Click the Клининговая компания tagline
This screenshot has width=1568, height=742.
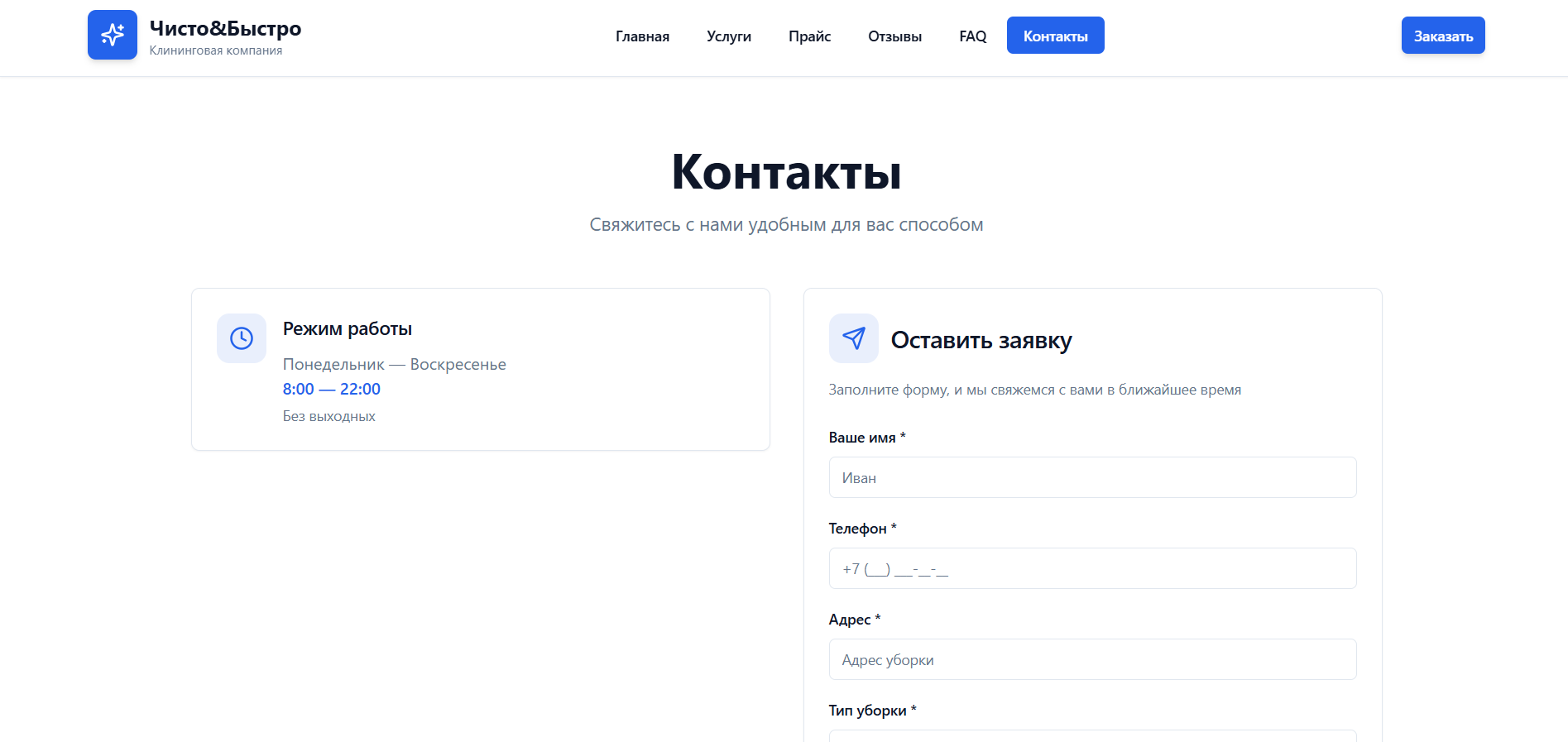[216, 50]
